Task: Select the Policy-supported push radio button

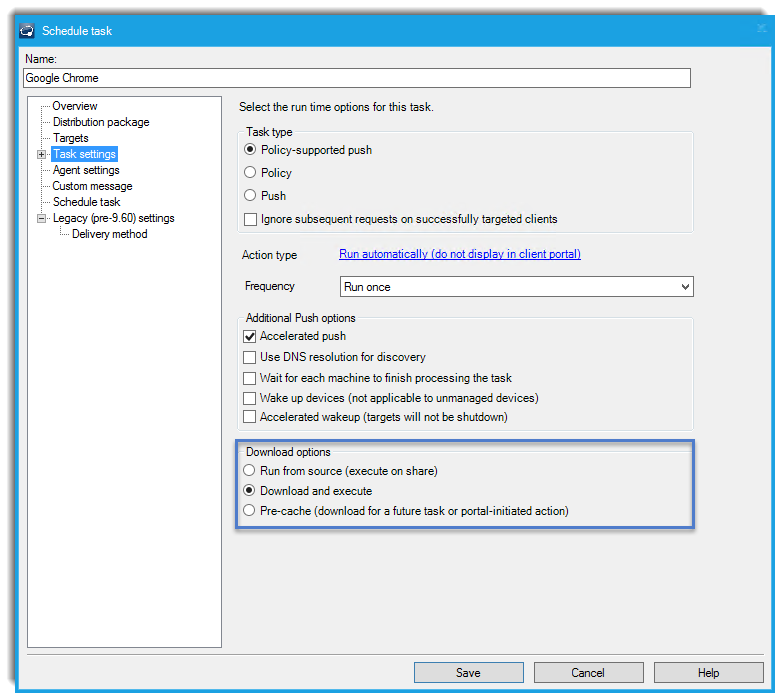Action: (250, 150)
